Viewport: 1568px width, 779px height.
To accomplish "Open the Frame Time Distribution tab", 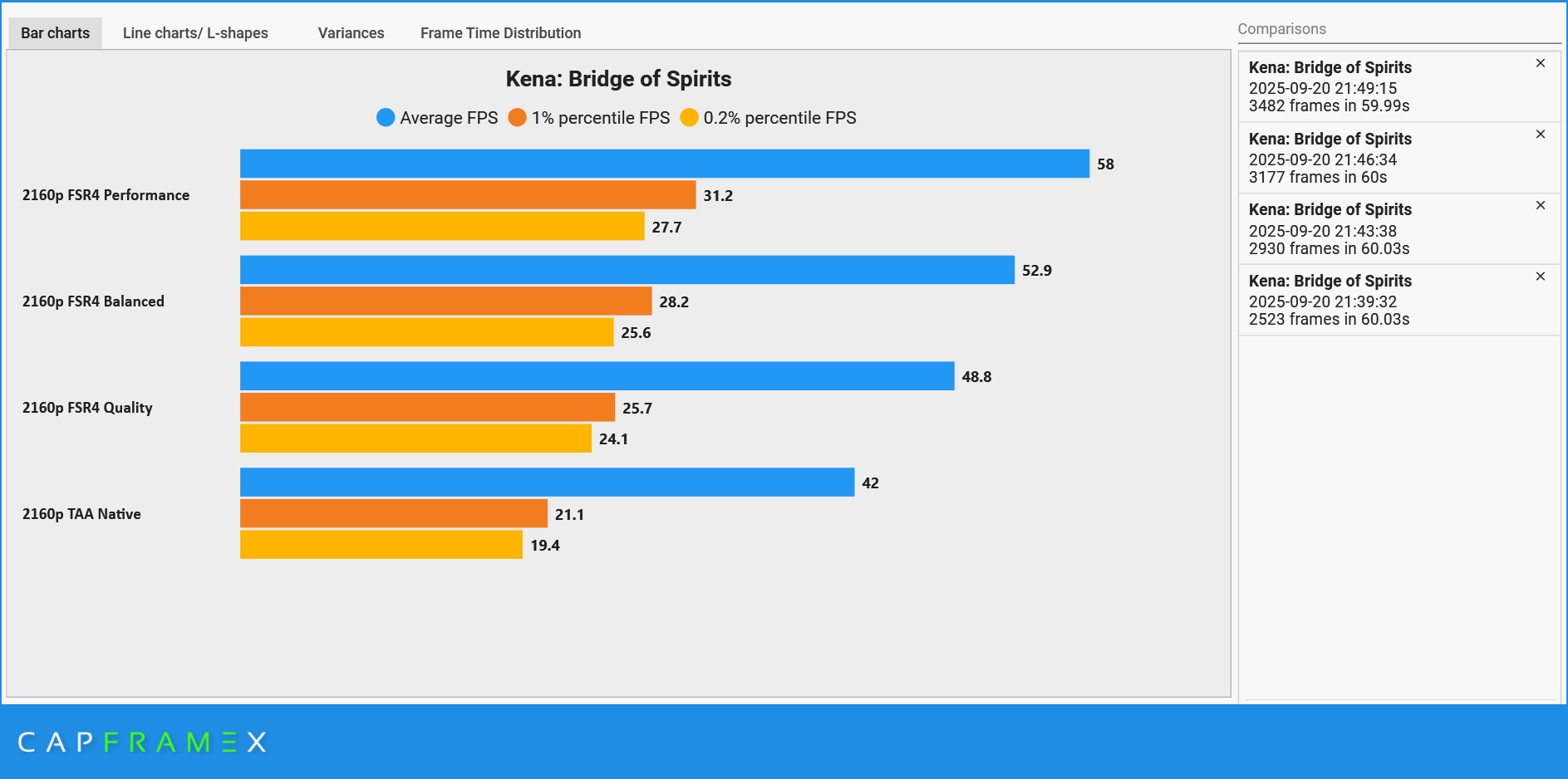I will (500, 32).
